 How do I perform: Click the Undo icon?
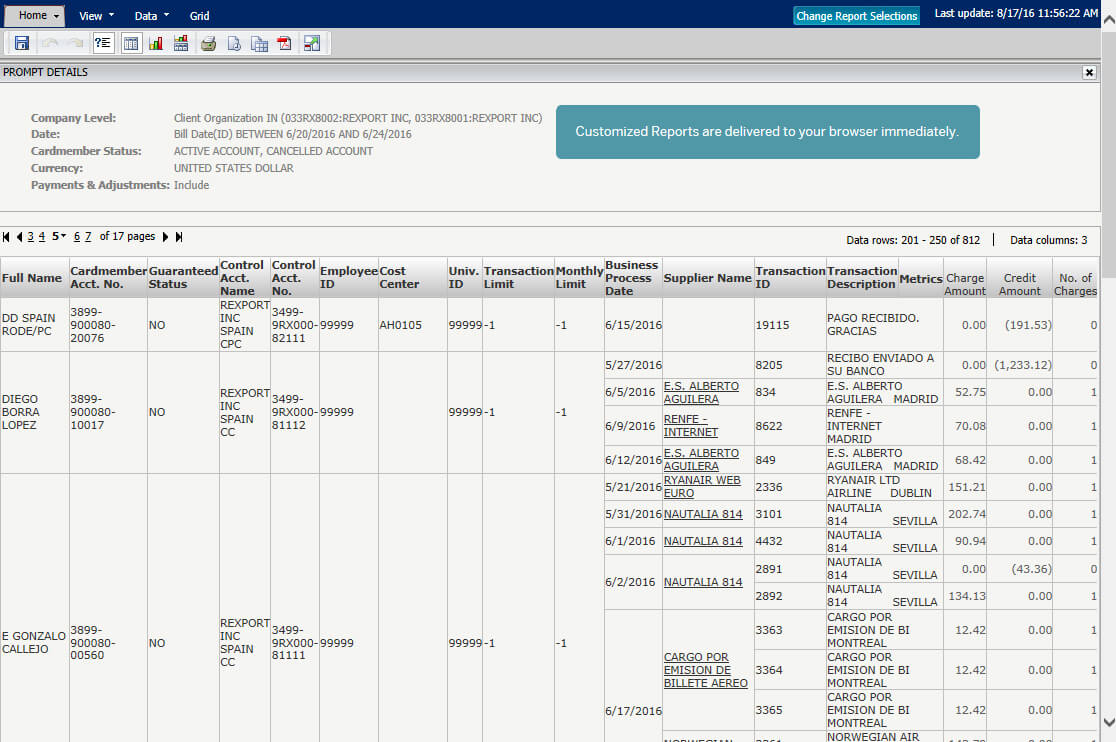tap(48, 42)
